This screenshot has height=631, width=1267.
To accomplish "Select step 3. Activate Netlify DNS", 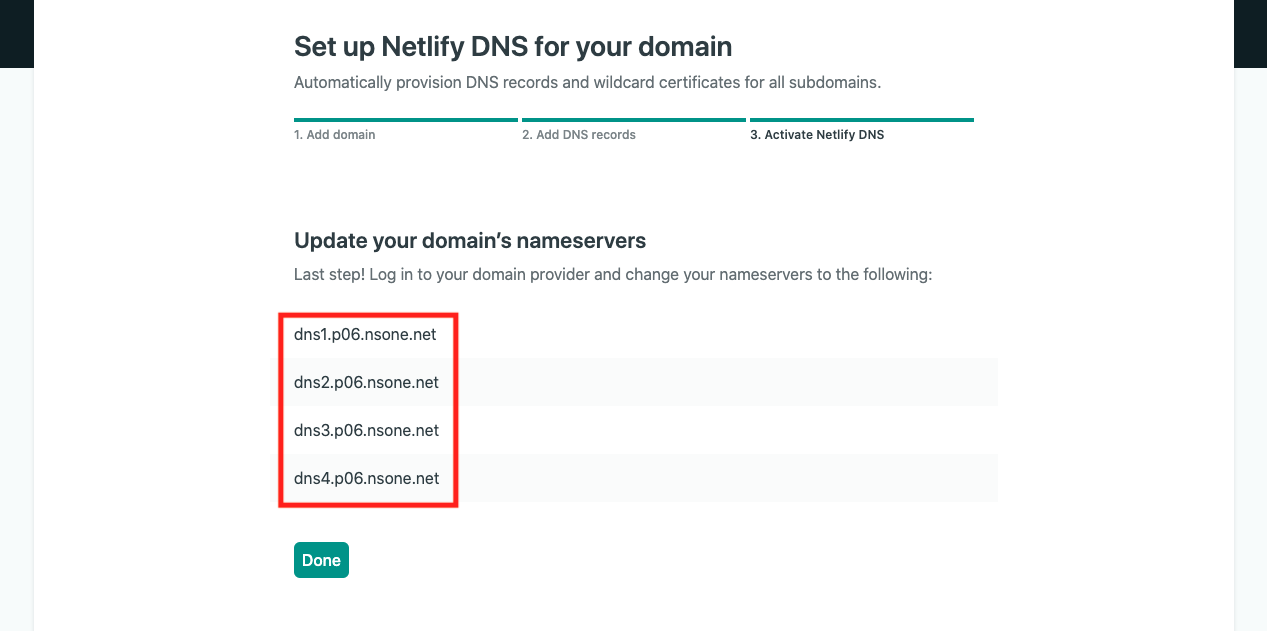I will click(817, 134).
